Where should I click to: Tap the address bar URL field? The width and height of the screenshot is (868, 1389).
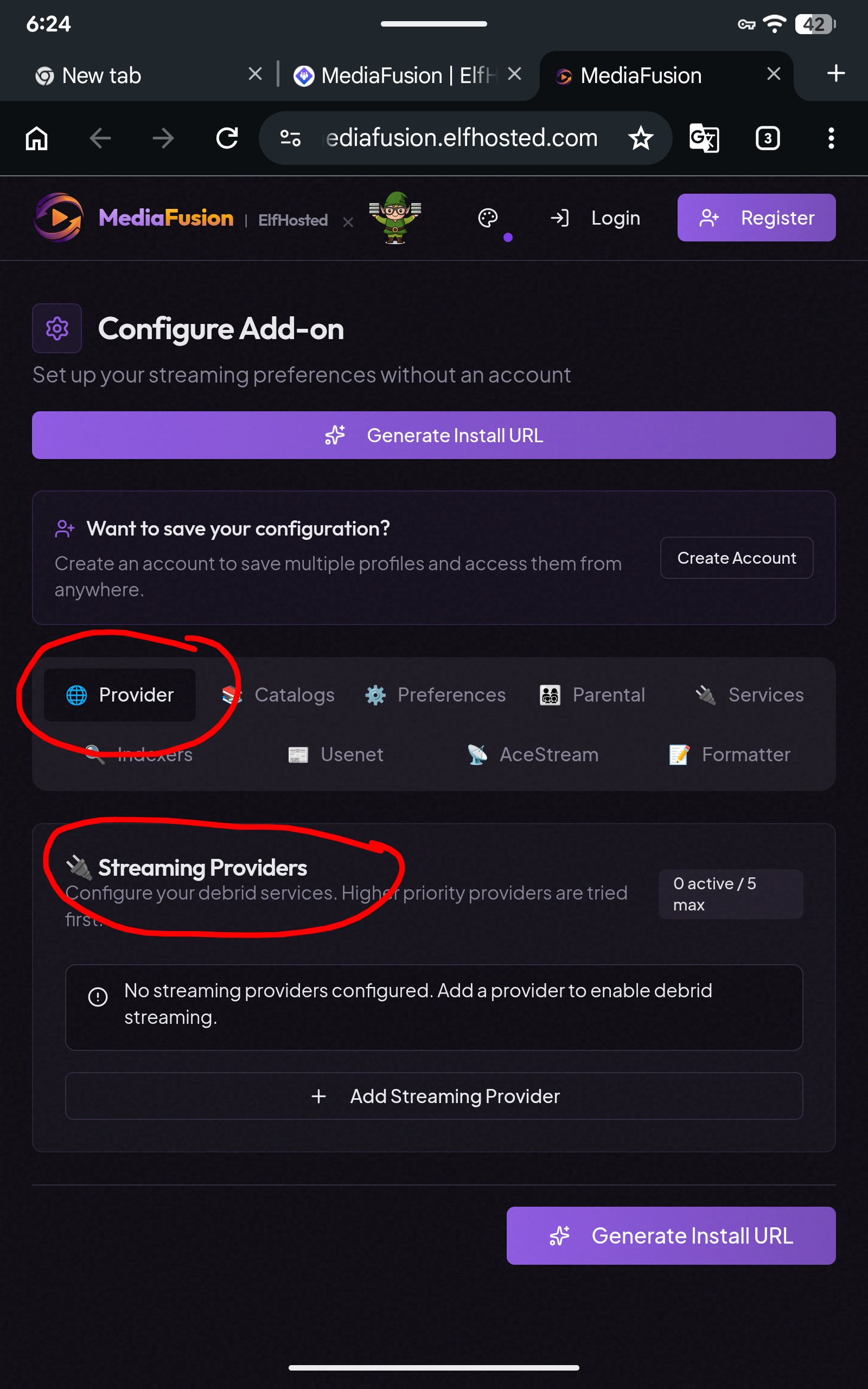(x=461, y=138)
